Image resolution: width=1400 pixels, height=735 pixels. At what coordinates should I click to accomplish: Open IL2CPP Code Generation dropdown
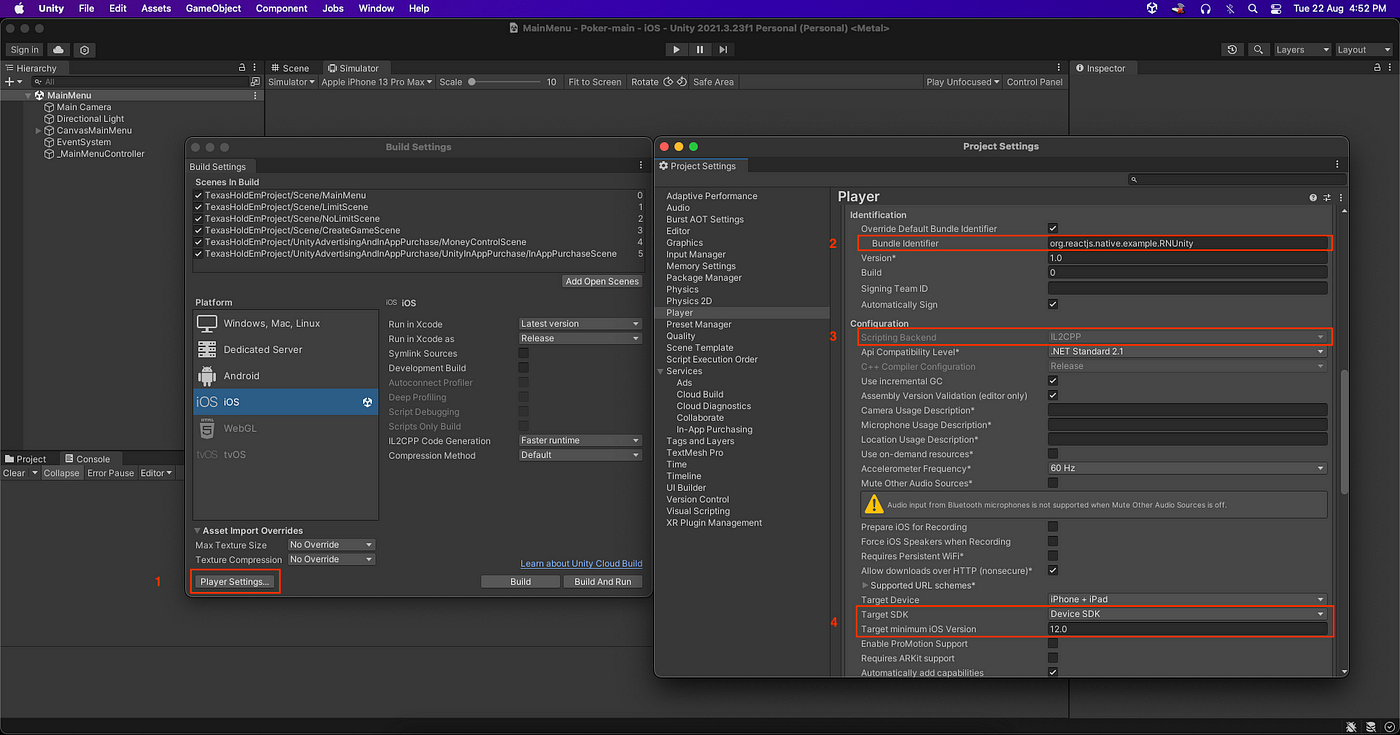point(580,440)
